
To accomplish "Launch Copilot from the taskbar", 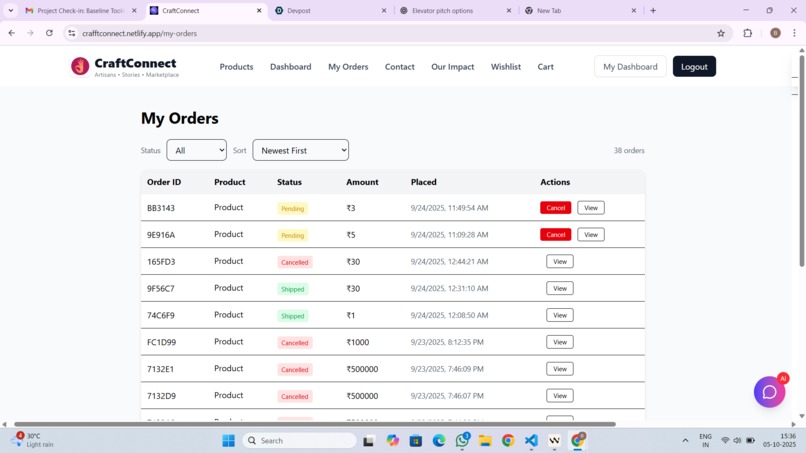I will [393, 441].
